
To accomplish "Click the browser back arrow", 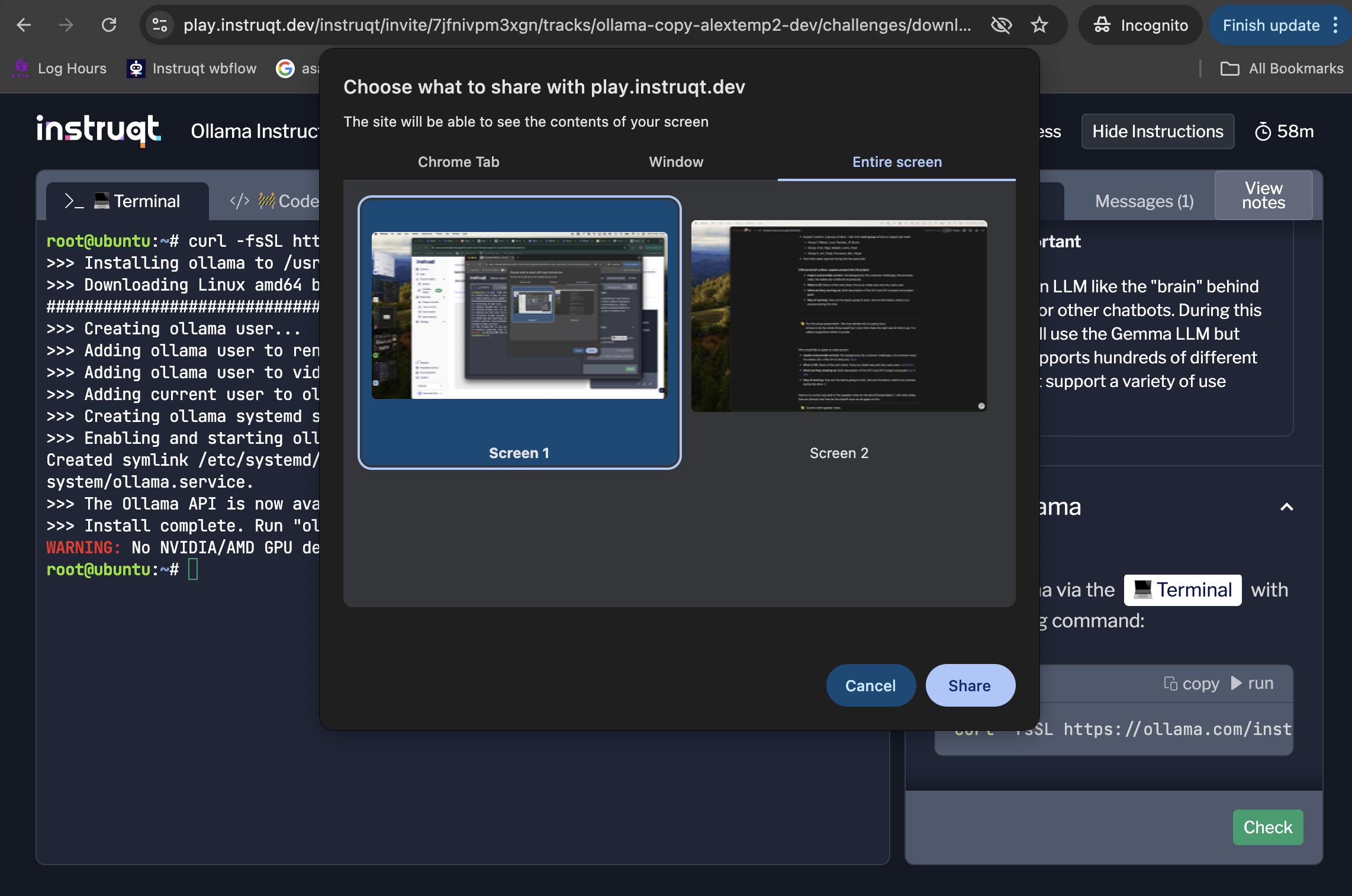I will pyautogui.click(x=24, y=25).
